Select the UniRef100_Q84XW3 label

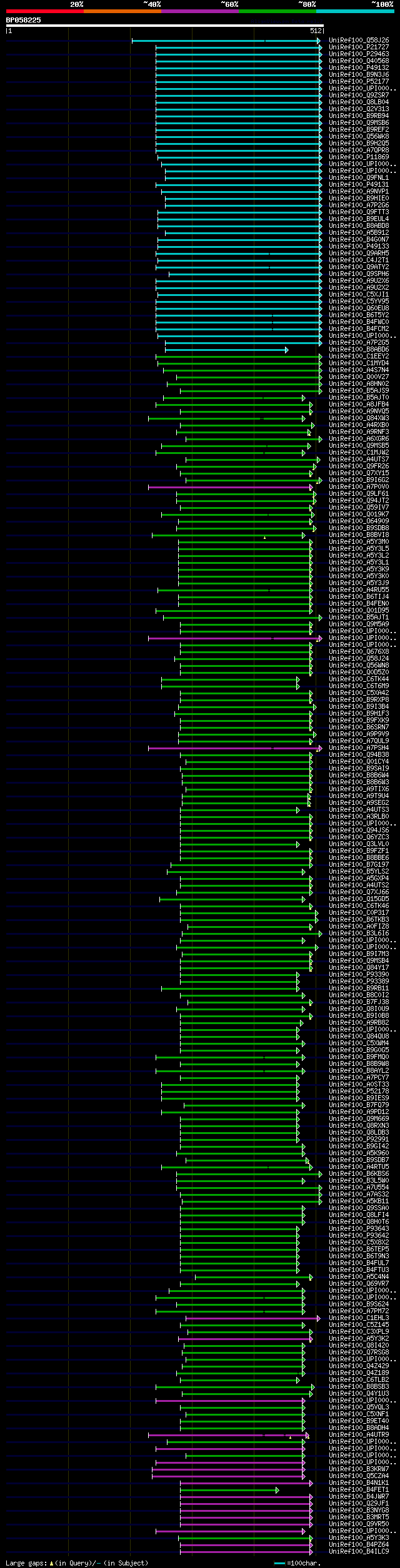(359, 418)
